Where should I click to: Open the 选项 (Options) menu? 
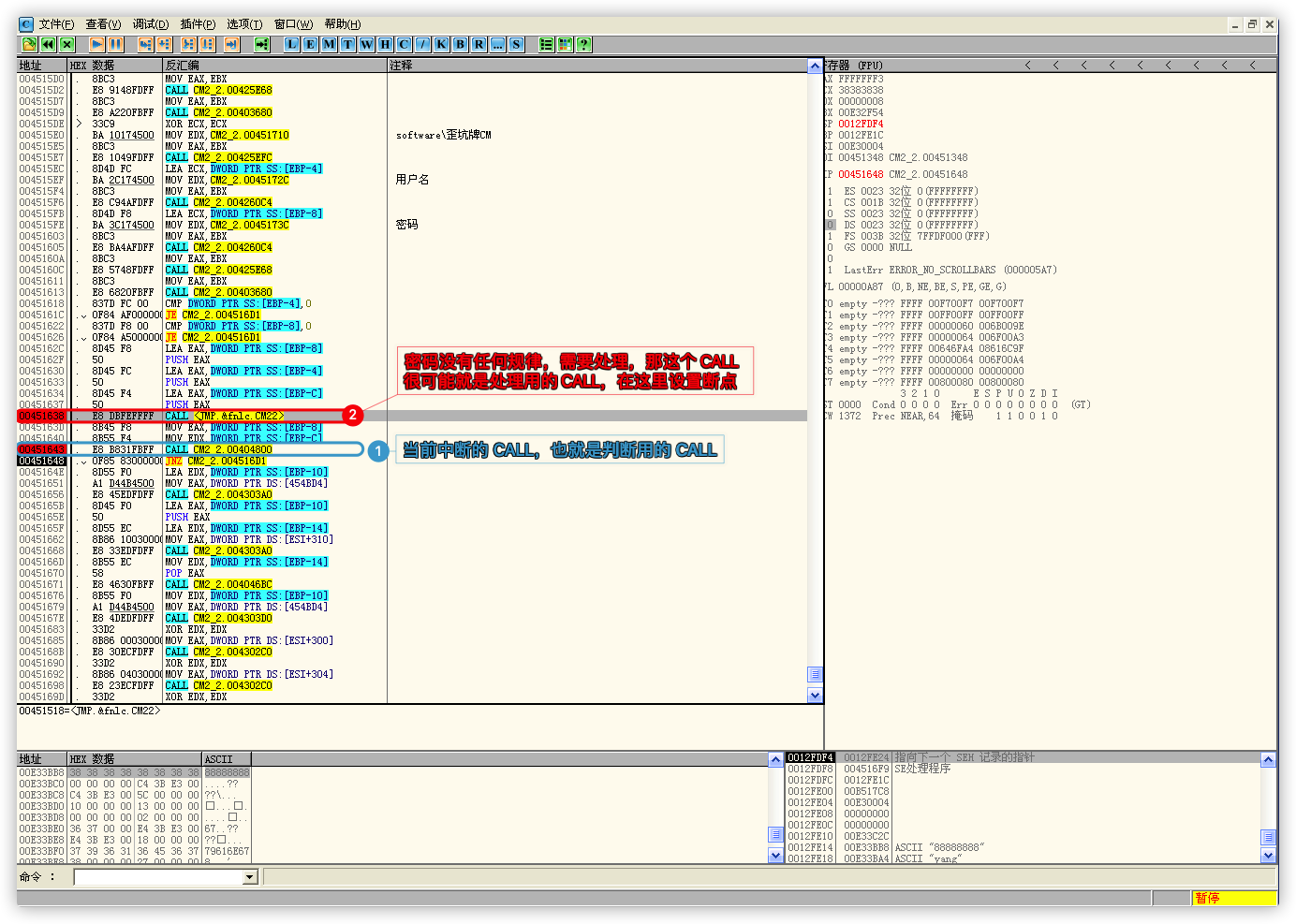[244, 24]
